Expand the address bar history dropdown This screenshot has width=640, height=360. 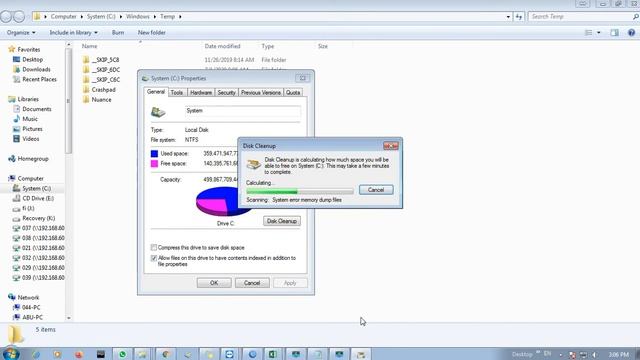click(x=508, y=17)
